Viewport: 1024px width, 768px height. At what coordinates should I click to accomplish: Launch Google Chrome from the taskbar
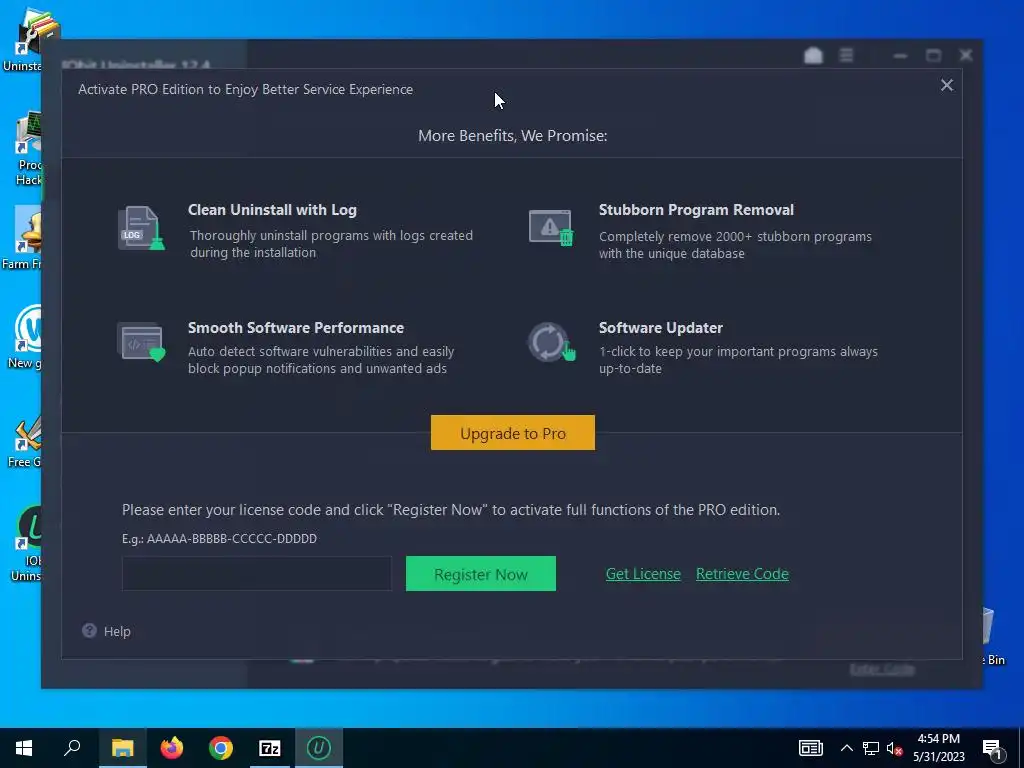pos(221,748)
